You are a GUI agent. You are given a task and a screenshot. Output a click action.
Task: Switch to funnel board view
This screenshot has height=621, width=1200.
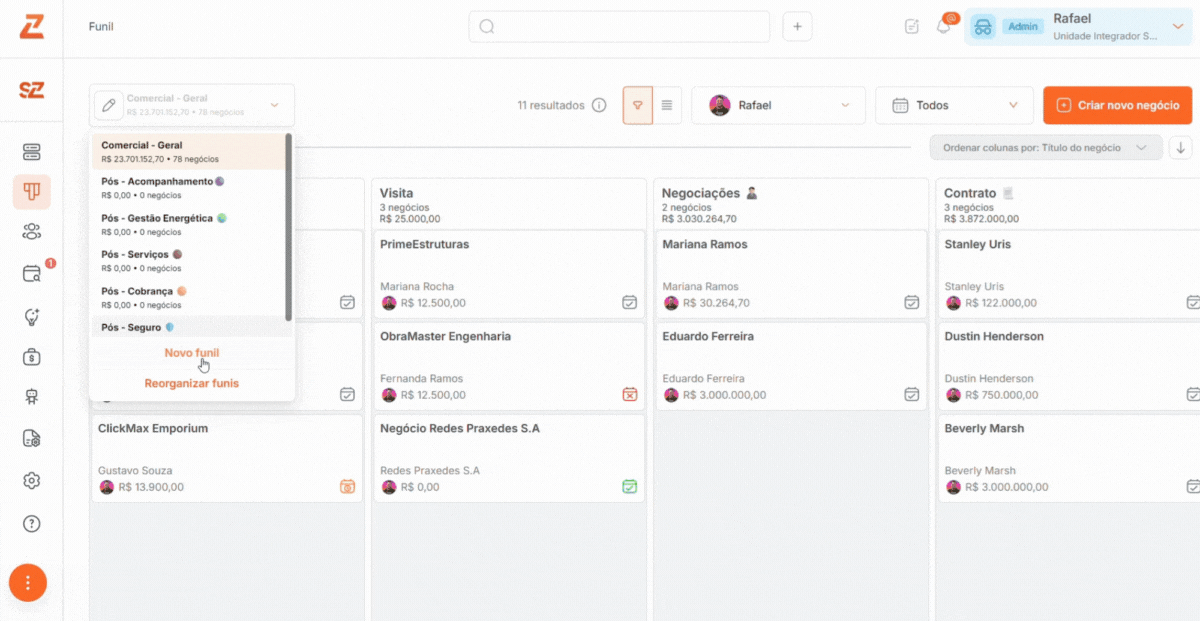pyautogui.click(x=638, y=105)
